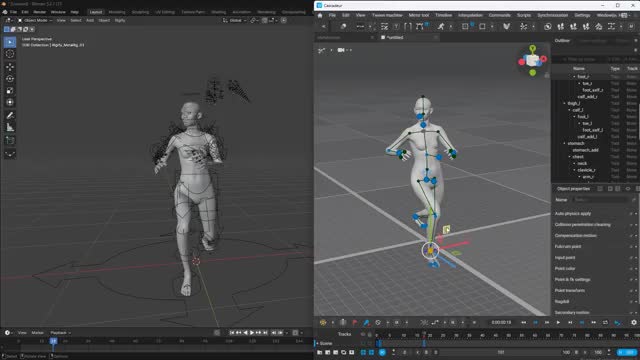Click Name input field in Object properties

[x=600, y=200]
